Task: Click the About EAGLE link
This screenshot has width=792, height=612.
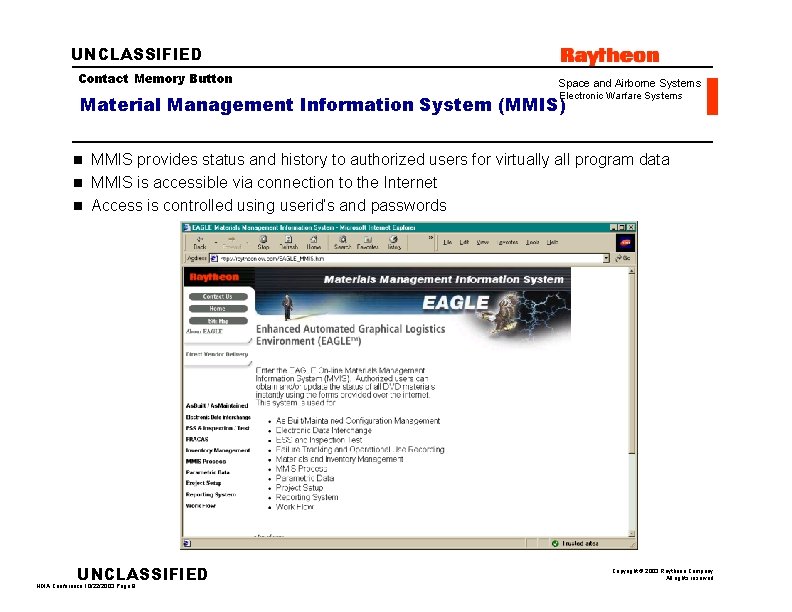Action: coord(204,332)
